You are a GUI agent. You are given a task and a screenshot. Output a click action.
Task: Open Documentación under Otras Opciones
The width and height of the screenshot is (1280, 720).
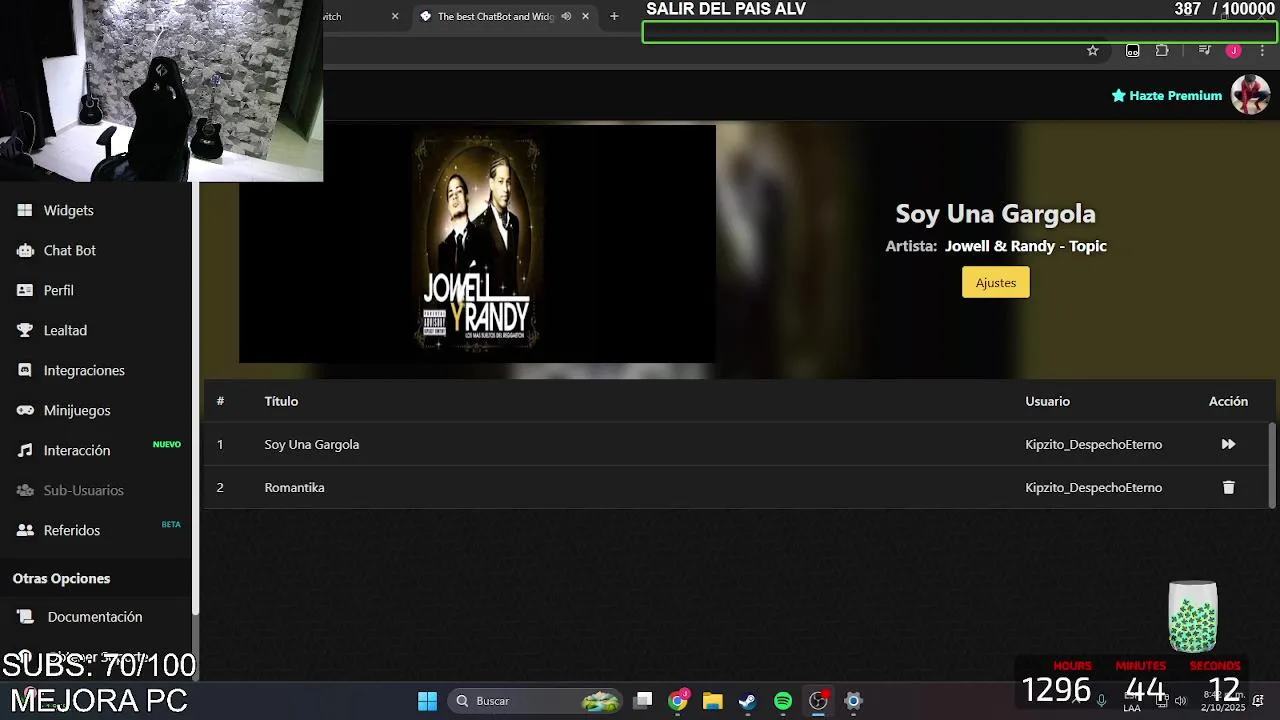pos(95,617)
